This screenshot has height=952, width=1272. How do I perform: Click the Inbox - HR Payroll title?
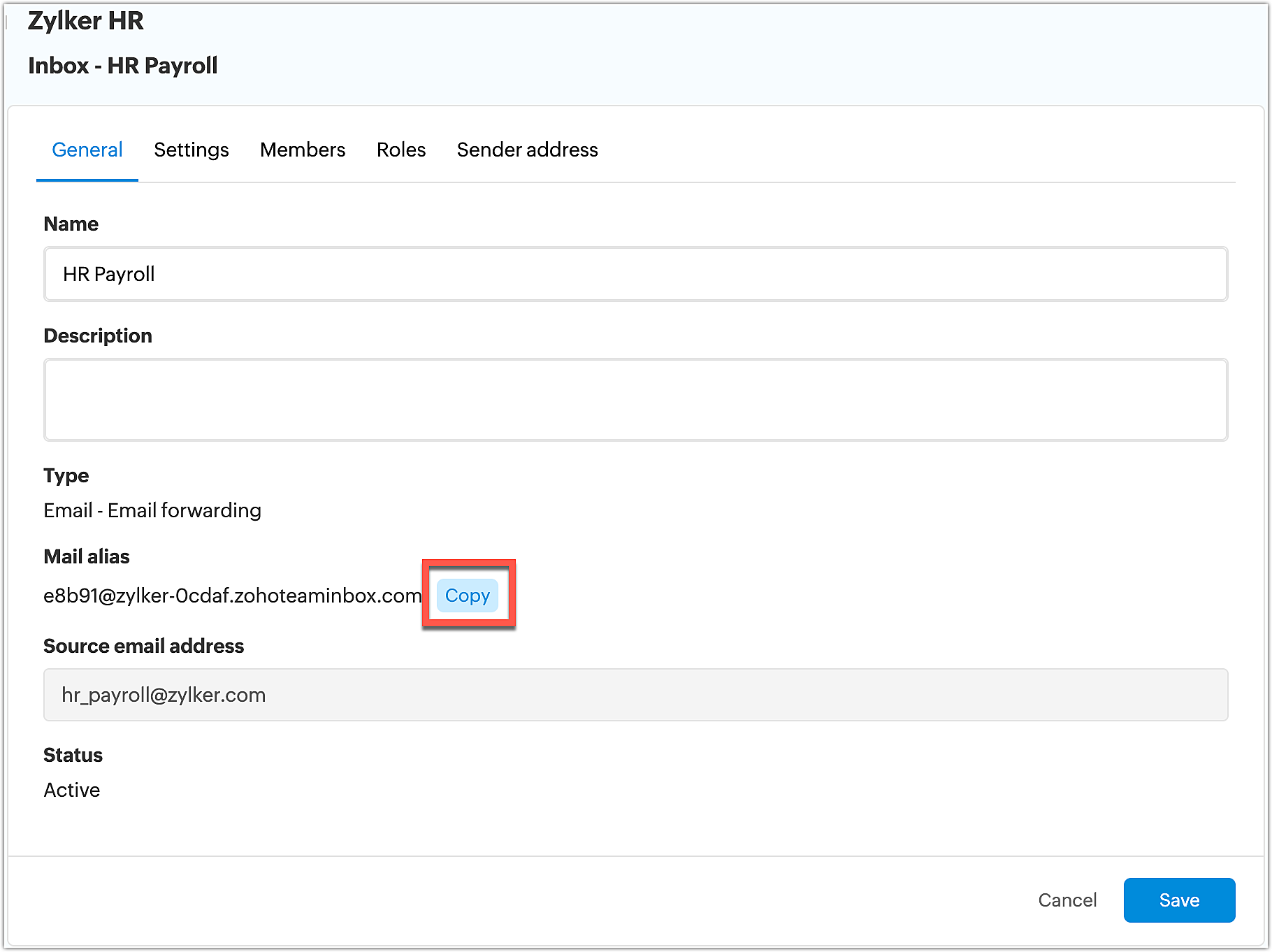(x=123, y=66)
